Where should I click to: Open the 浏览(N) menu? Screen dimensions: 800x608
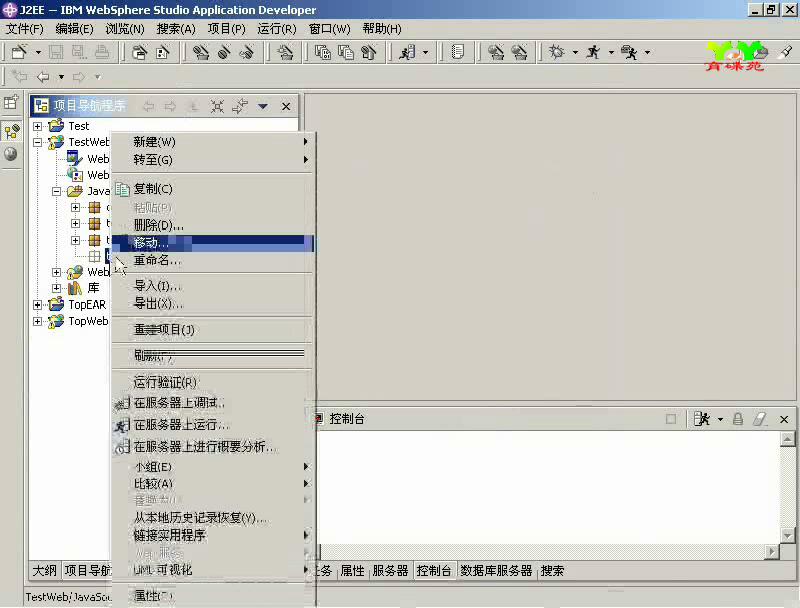coord(125,29)
